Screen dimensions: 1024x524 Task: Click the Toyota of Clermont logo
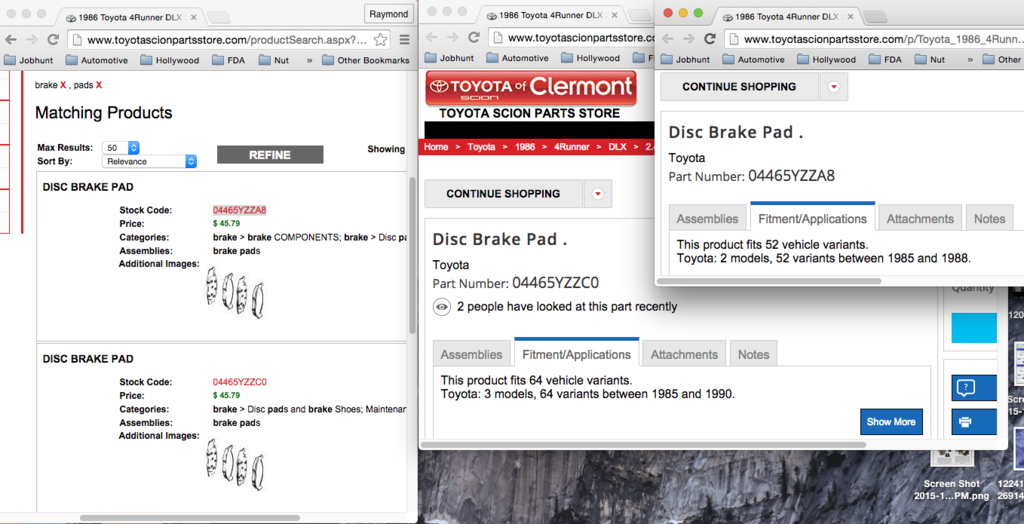(530, 88)
